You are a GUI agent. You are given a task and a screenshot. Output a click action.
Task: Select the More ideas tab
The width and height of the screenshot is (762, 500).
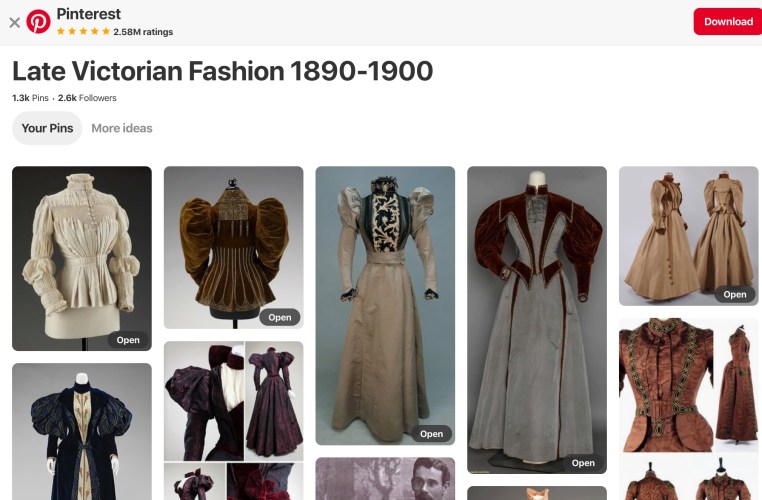(122, 128)
